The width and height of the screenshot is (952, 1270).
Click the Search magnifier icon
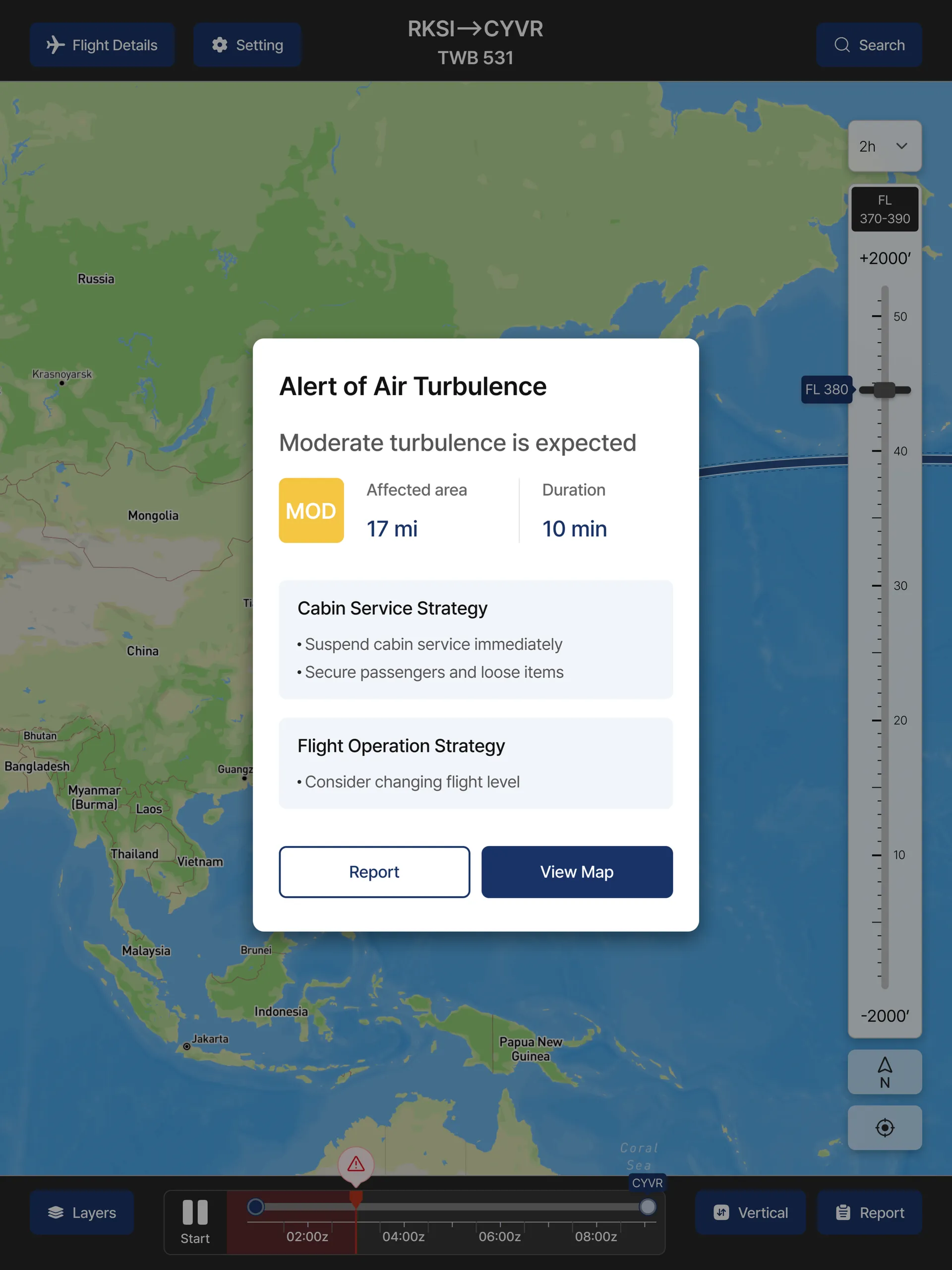click(842, 45)
